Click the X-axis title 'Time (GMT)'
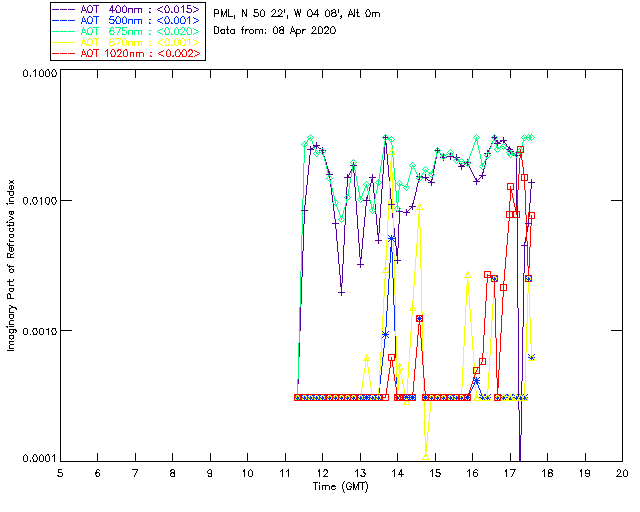The height and width of the screenshot is (512, 640). pyautogui.click(x=341, y=487)
